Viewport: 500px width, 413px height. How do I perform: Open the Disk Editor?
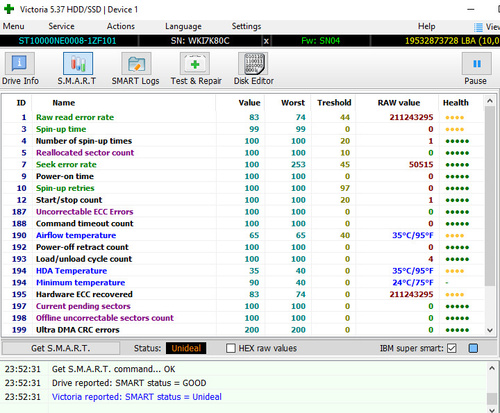[x=253, y=64]
